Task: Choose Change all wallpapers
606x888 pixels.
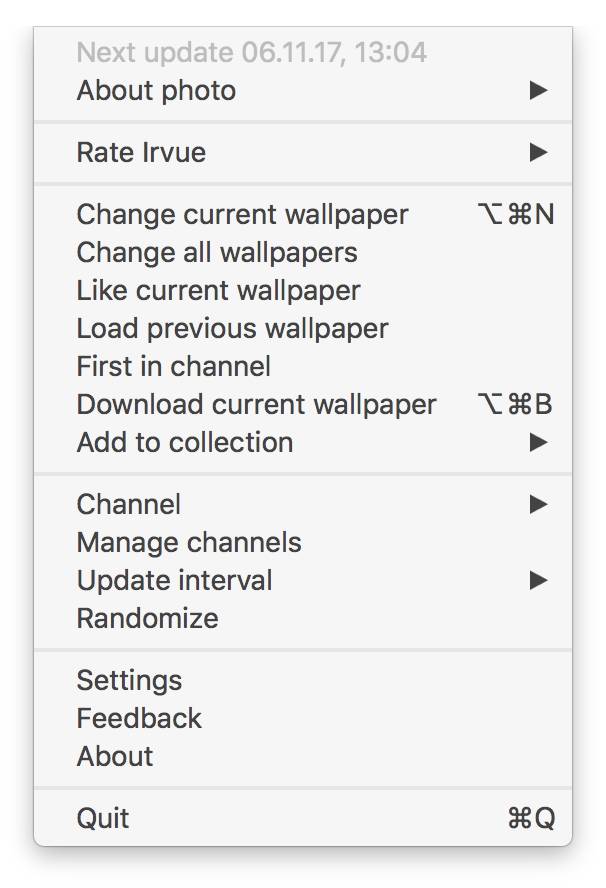Action: click(x=216, y=253)
